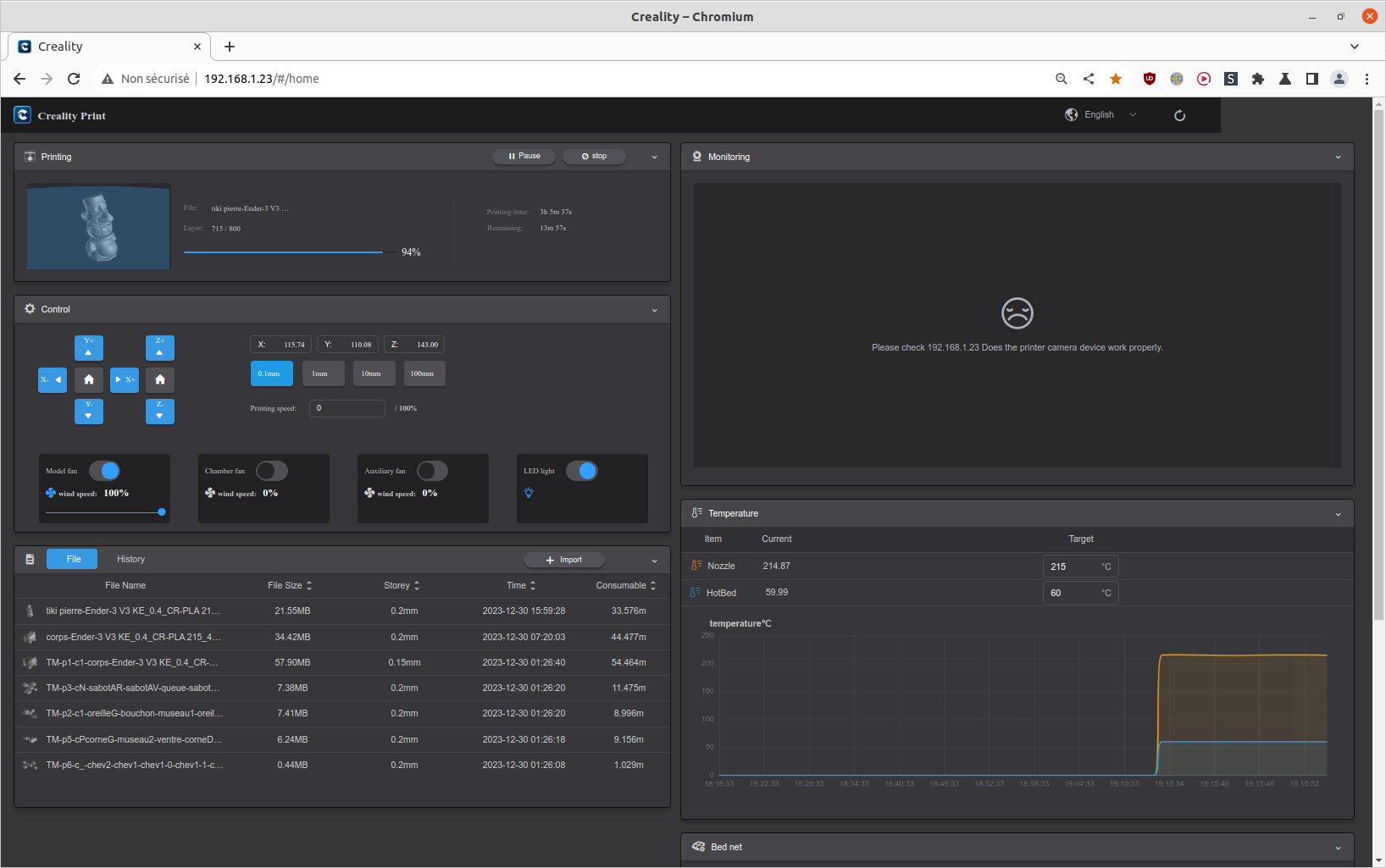1386x868 pixels.
Task: Click the Control gear icon
Action: point(30,309)
